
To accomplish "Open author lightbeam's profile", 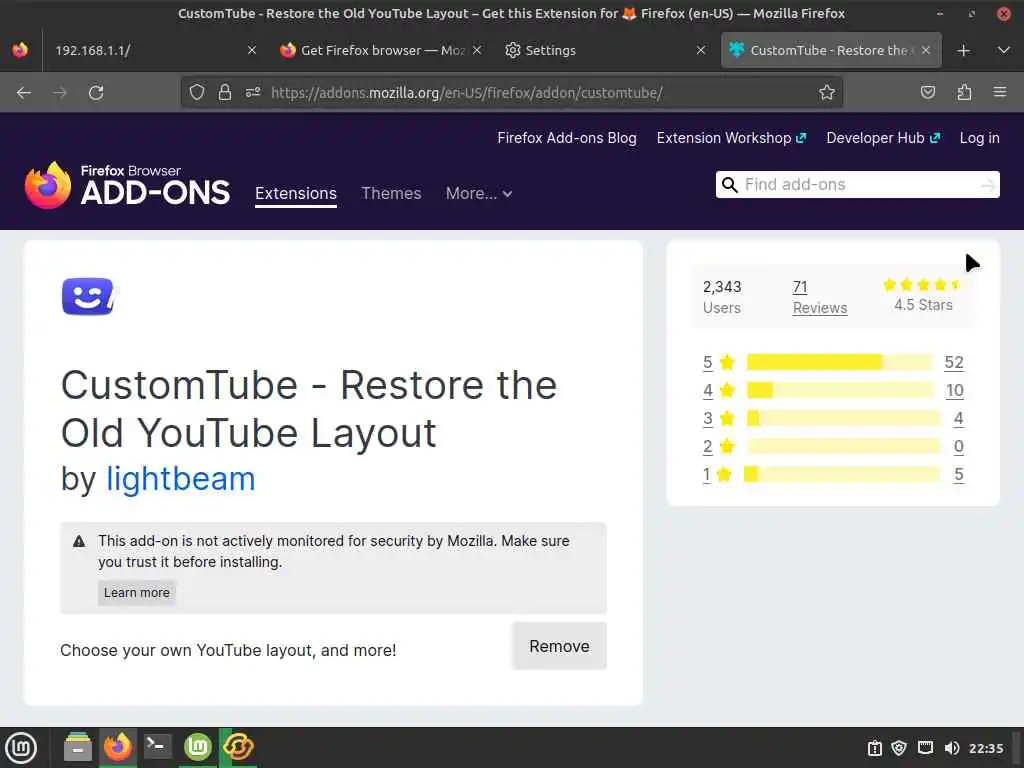I will (180, 478).
